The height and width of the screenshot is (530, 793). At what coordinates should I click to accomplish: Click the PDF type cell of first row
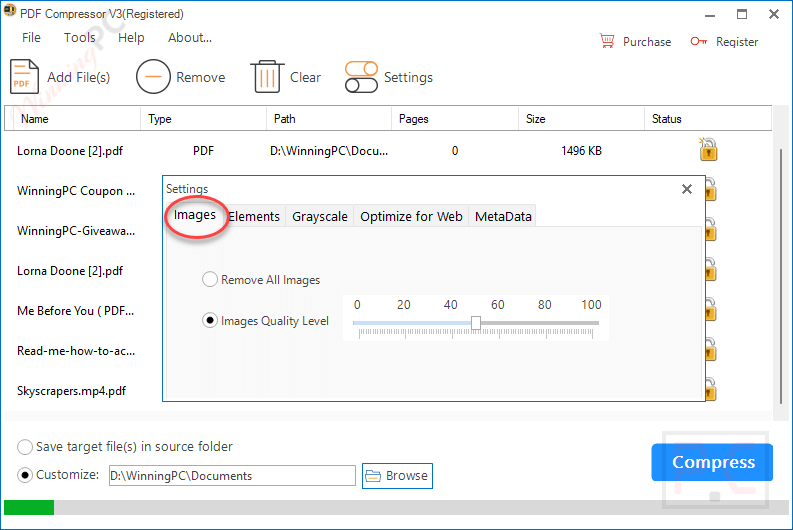coord(203,151)
